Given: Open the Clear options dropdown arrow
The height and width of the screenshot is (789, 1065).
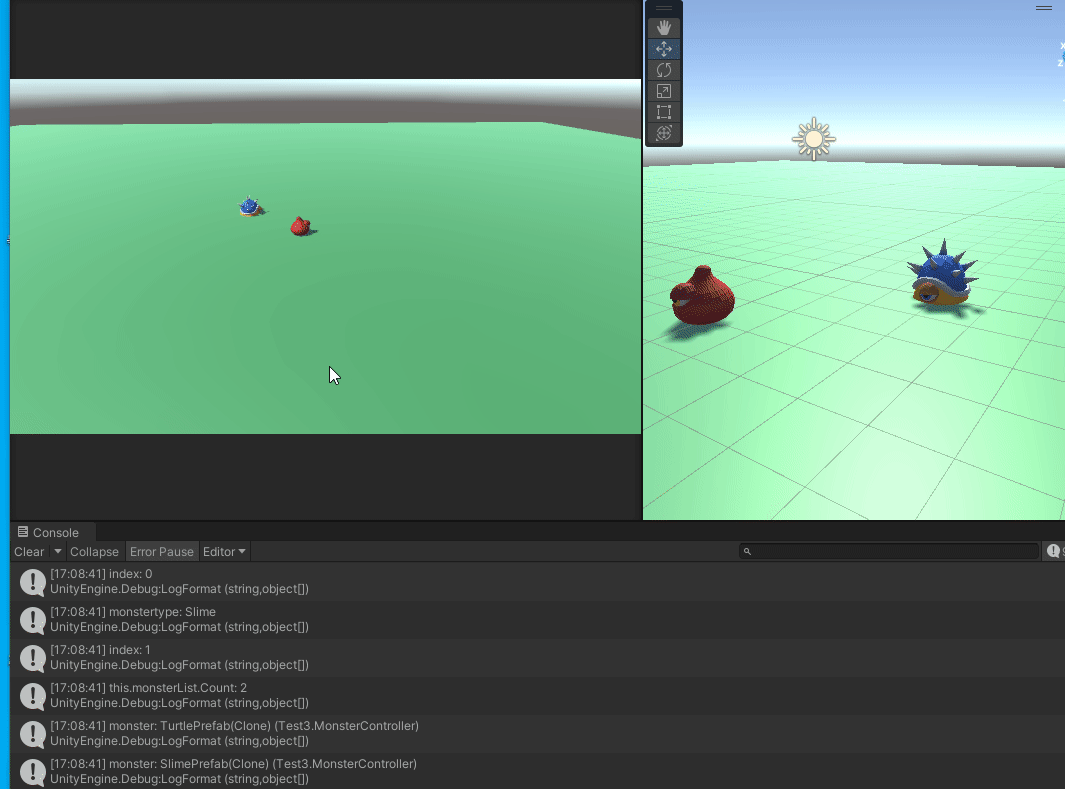Looking at the screenshot, I should [58, 552].
